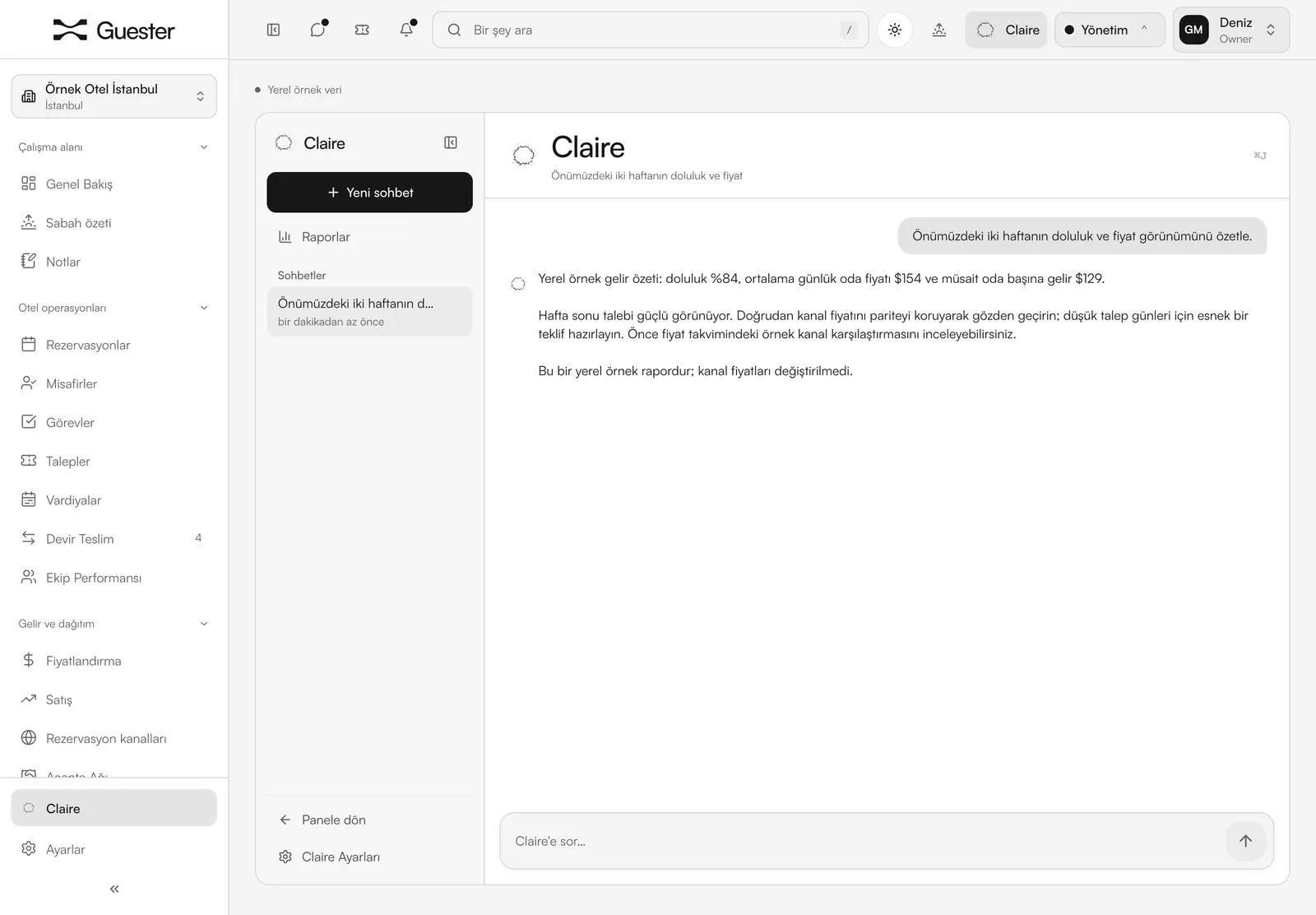Screen dimensions: 1316x915
Task: Open Claire Ayarları
Action: point(369,857)
